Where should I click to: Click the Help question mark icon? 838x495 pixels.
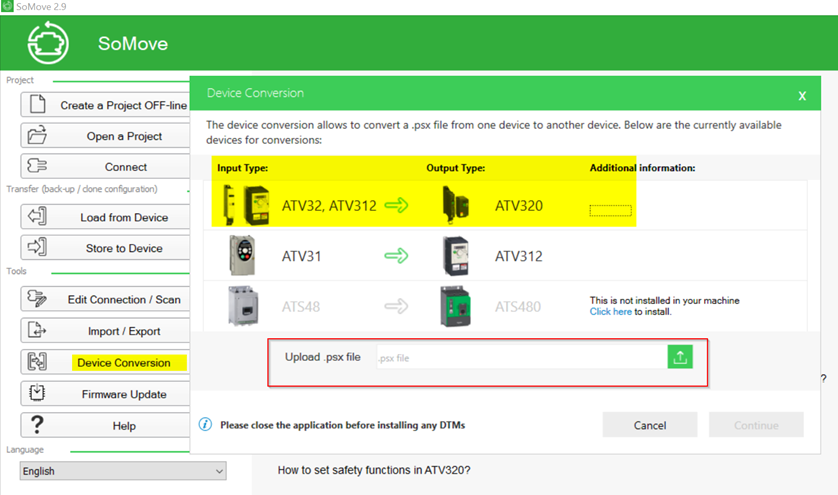click(x=37, y=424)
